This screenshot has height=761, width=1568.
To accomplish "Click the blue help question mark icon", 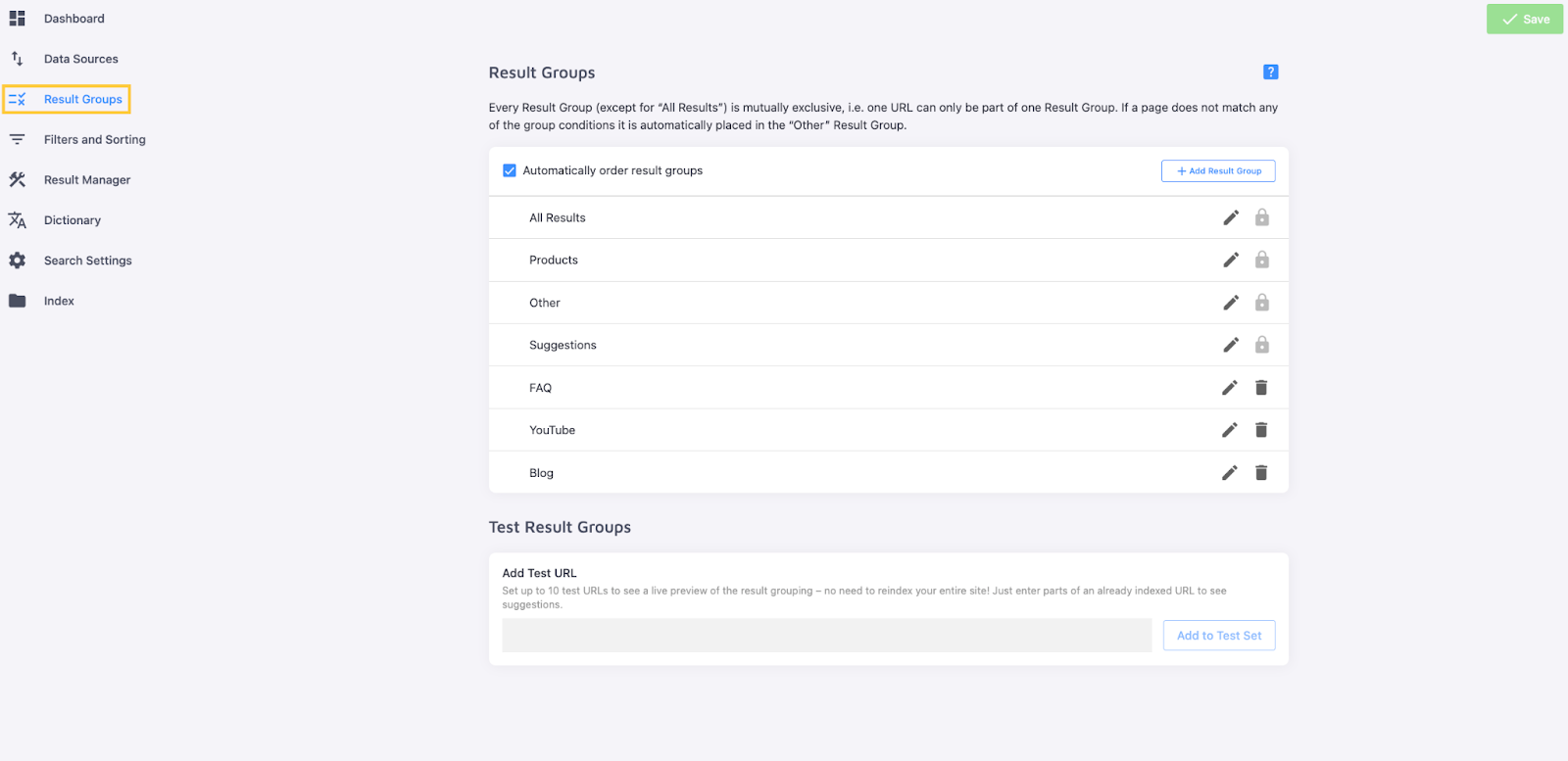I will (x=1270, y=71).
